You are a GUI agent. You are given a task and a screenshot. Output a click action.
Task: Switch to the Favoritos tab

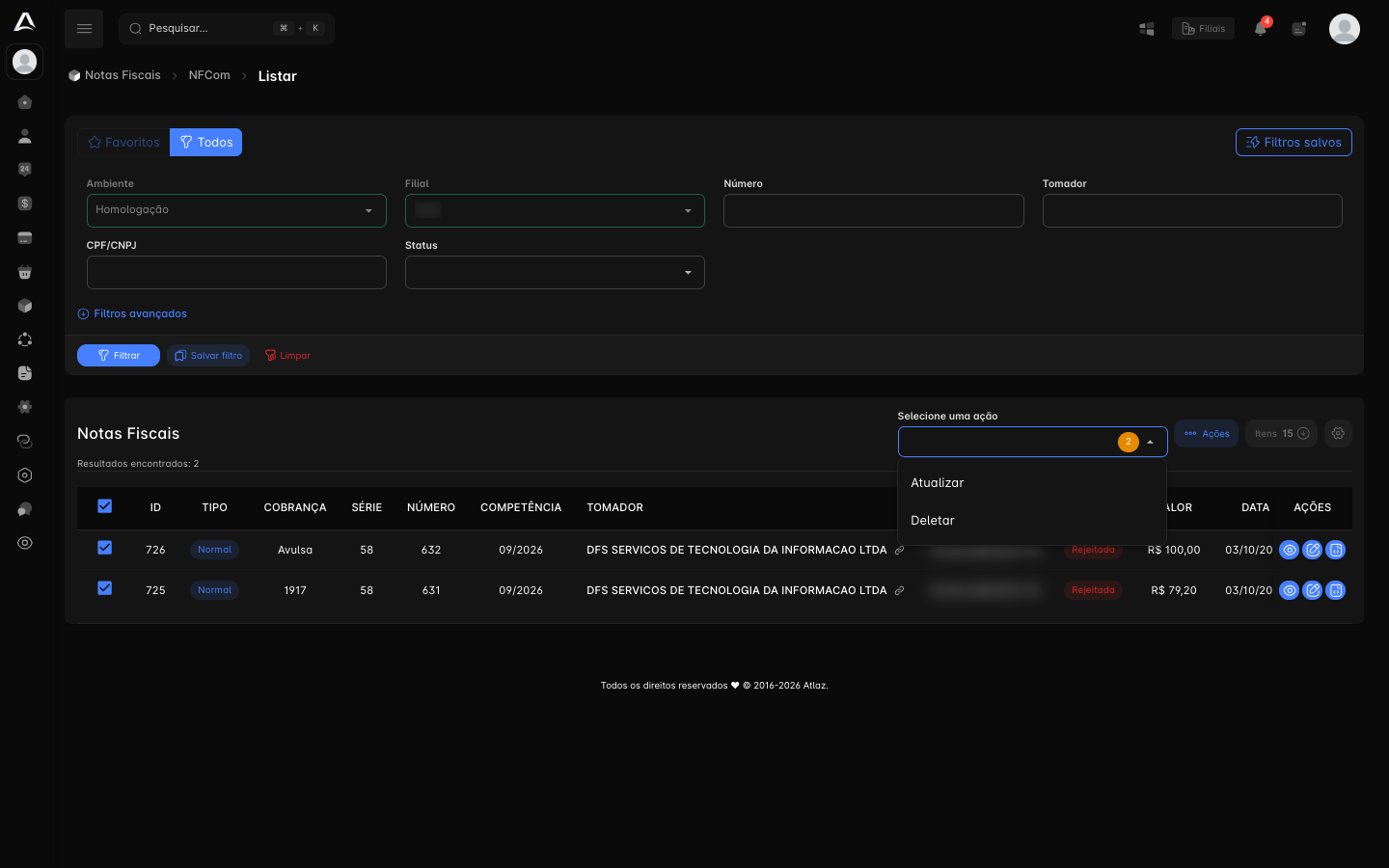point(123,143)
